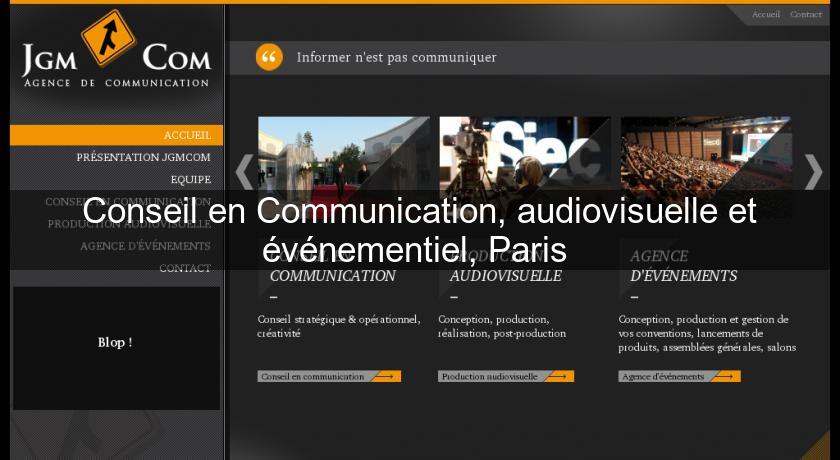The width and height of the screenshot is (840, 460).
Task: Open CONTACT in the sidebar menu
Action: 185,268
